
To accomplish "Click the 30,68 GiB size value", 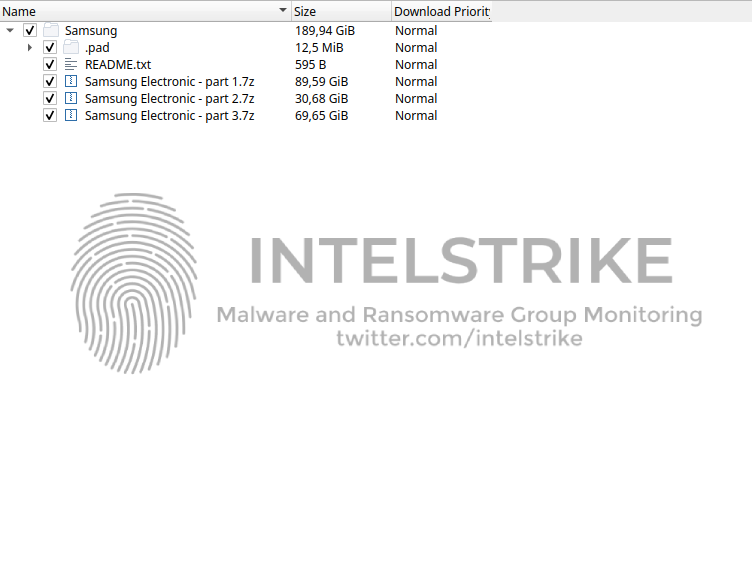I will (322, 98).
